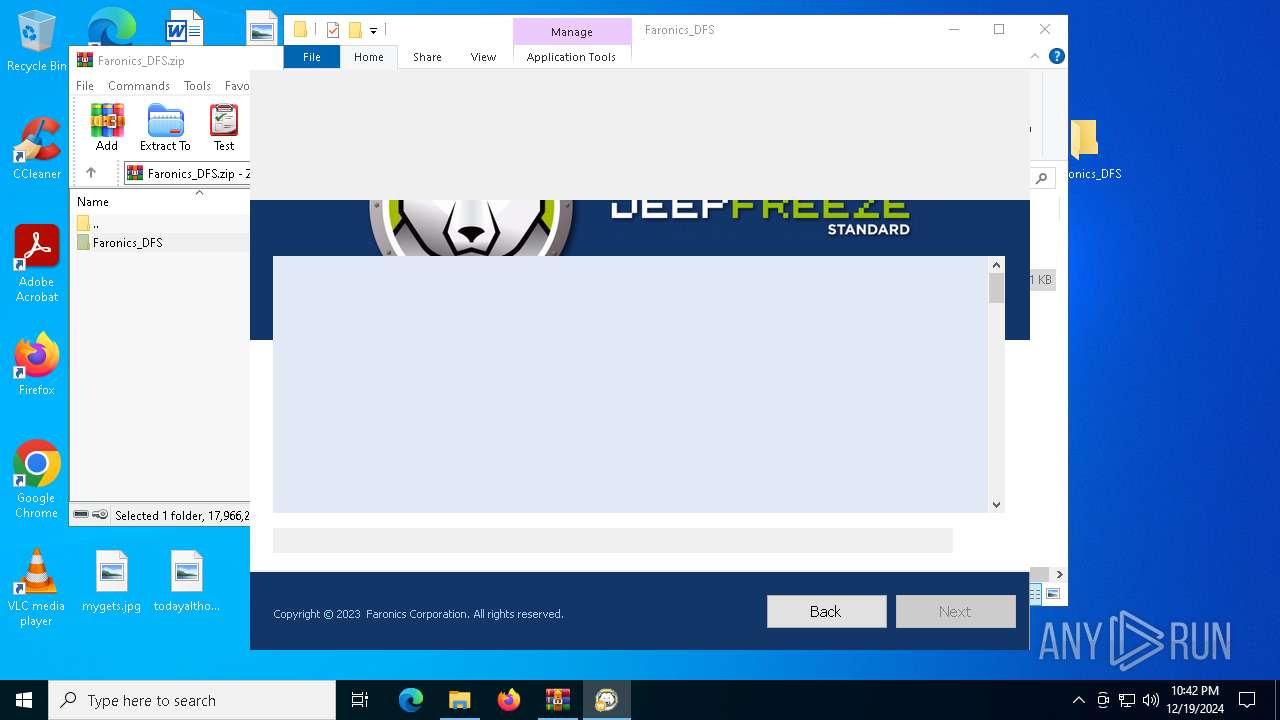Click the Meet Now tray icon

pyautogui.click(x=1103, y=700)
